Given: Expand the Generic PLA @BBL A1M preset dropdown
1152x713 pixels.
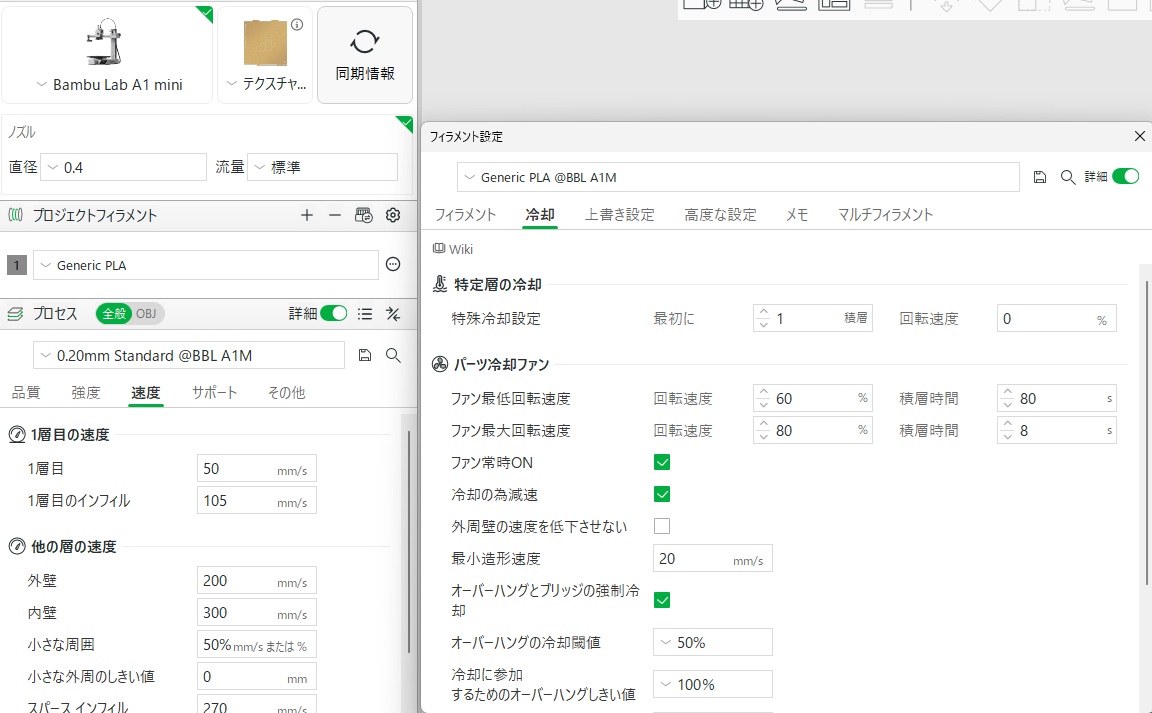Looking at the screenshot, I should coord(738,177).
